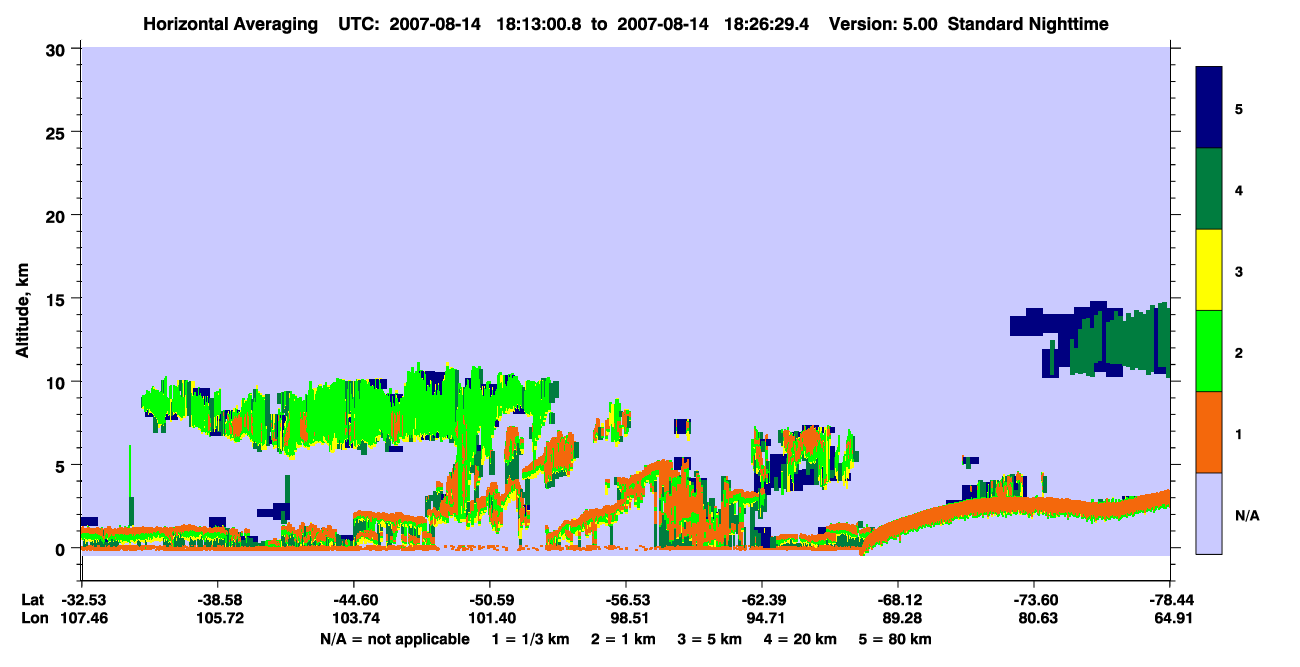Click longitude value 101.40
Image resolution: width=1300 pixels, height=667 pixels.
click(490, 619)
